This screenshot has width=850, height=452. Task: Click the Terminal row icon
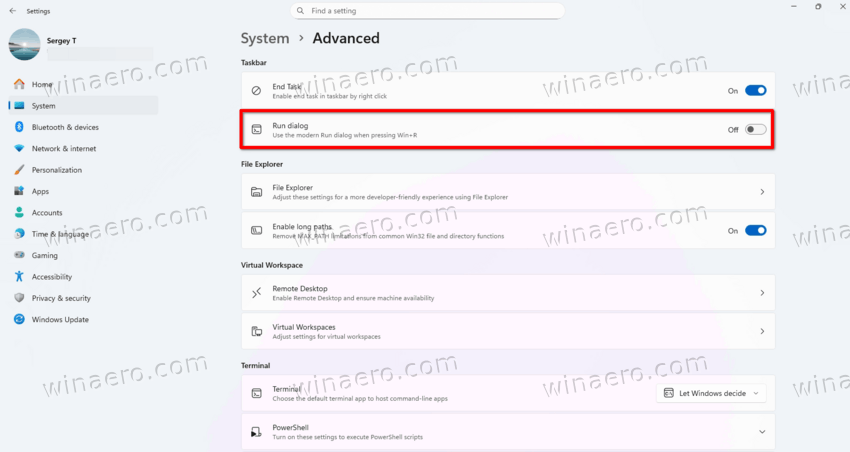(256, 393)
